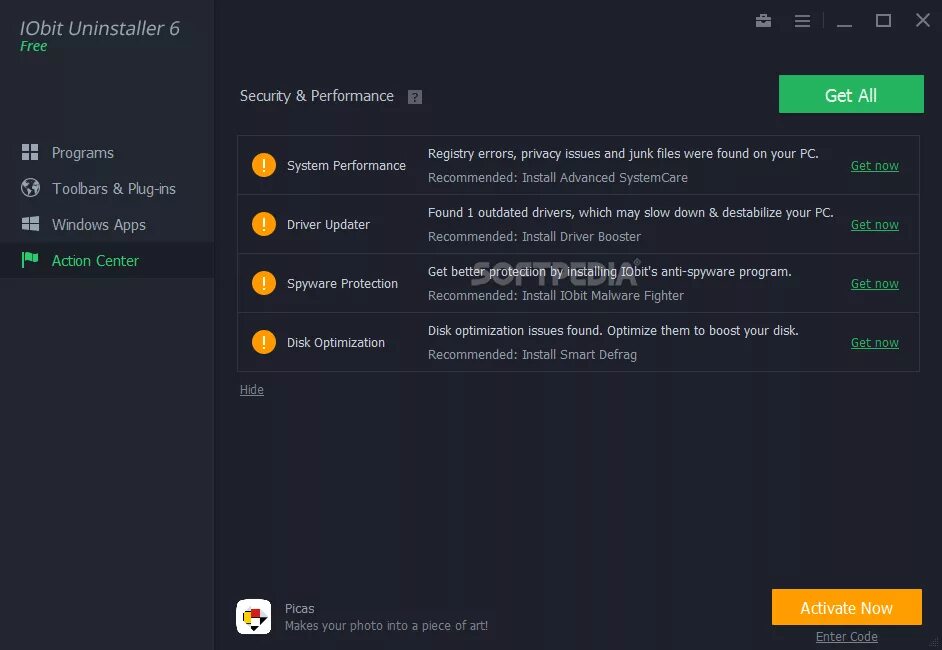Click 'Recommended: Install Smart Defrag' text

click(x=532, y=354)
